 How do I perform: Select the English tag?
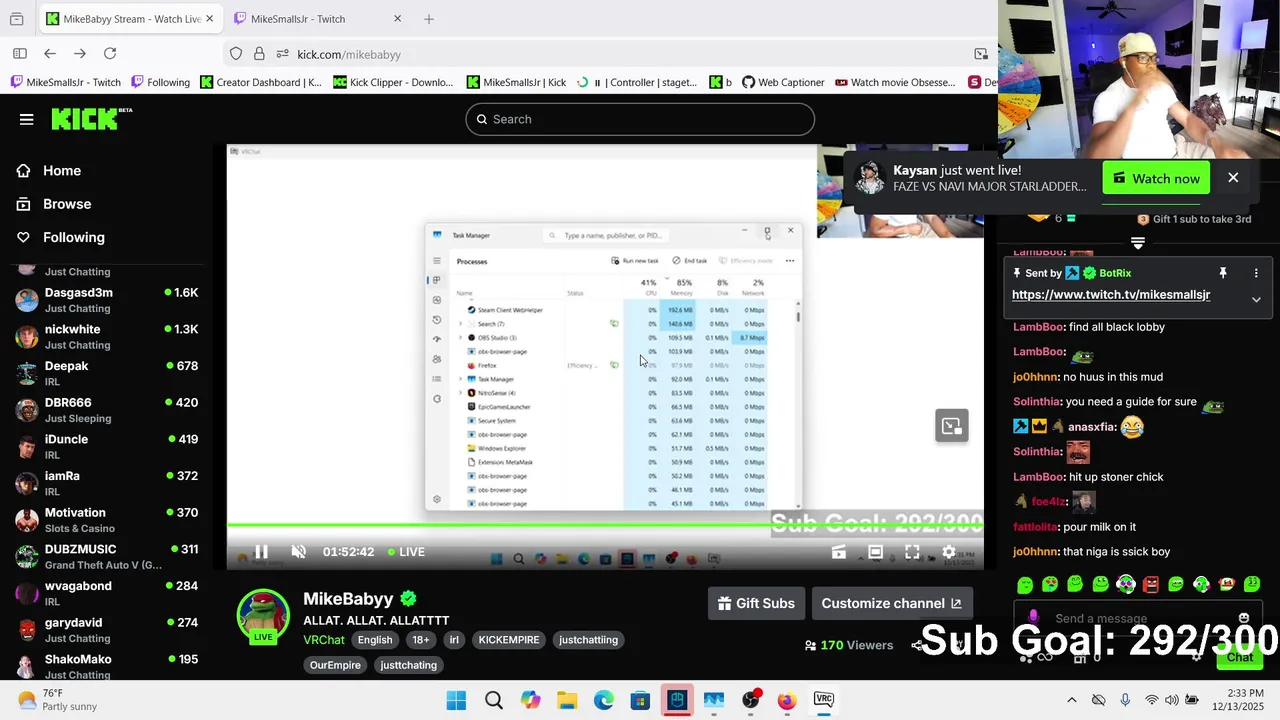pyautogui.click(x=375, y=640)
